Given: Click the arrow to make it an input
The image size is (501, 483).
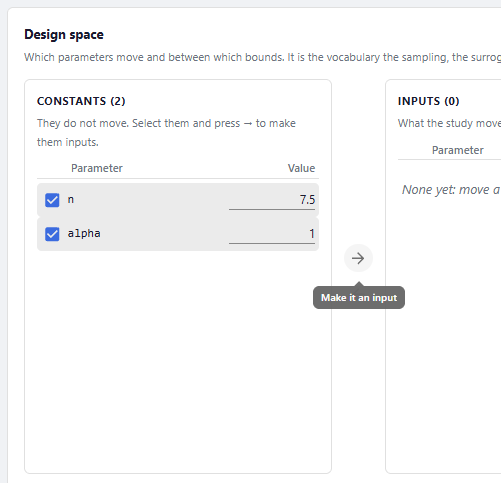Looking at the screenshot, I should (358, 258).
